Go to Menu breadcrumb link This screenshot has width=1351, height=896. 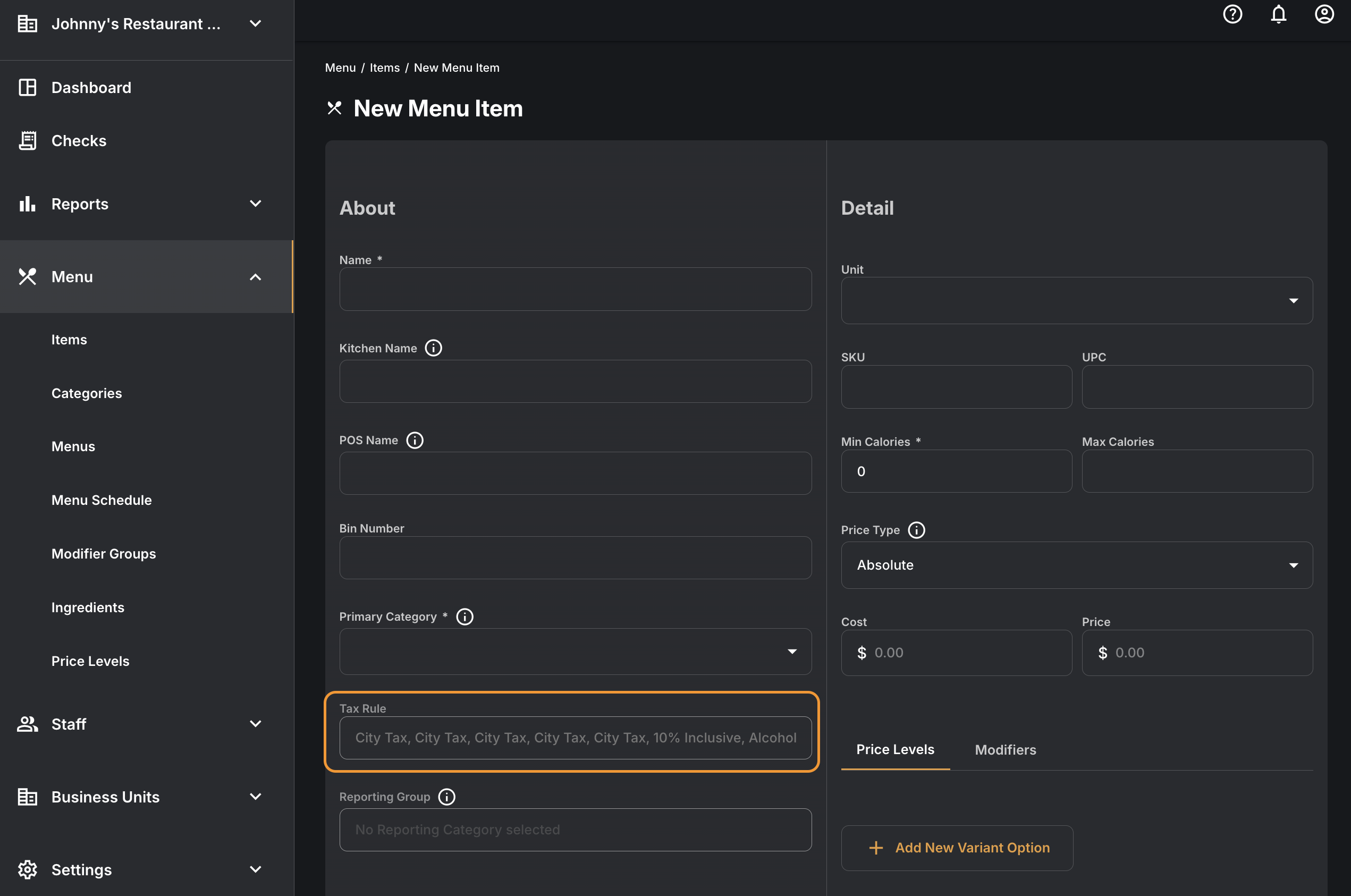pos(340,67)
